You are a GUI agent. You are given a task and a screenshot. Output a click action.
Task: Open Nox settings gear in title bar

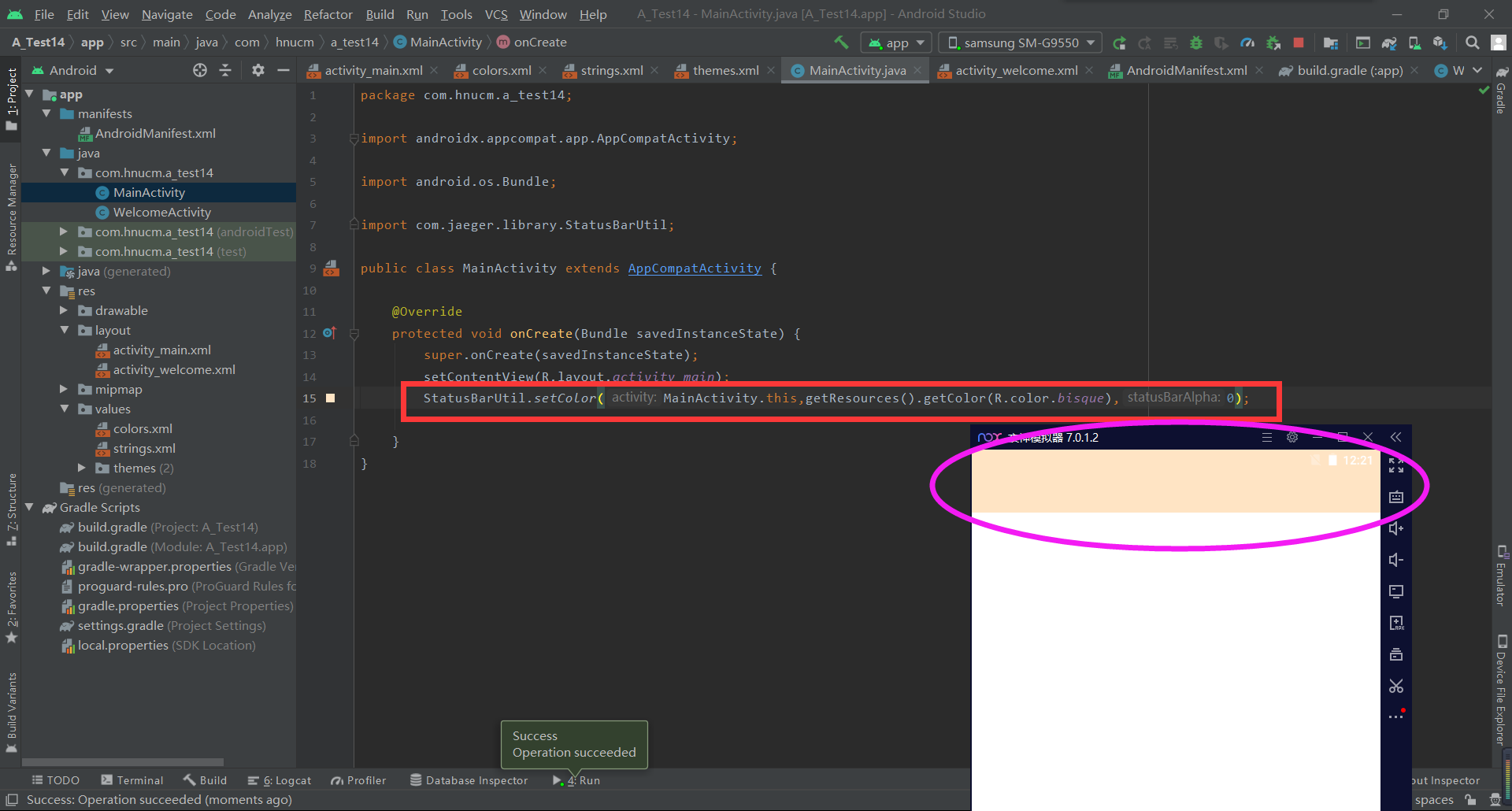tap(1292, 437)
